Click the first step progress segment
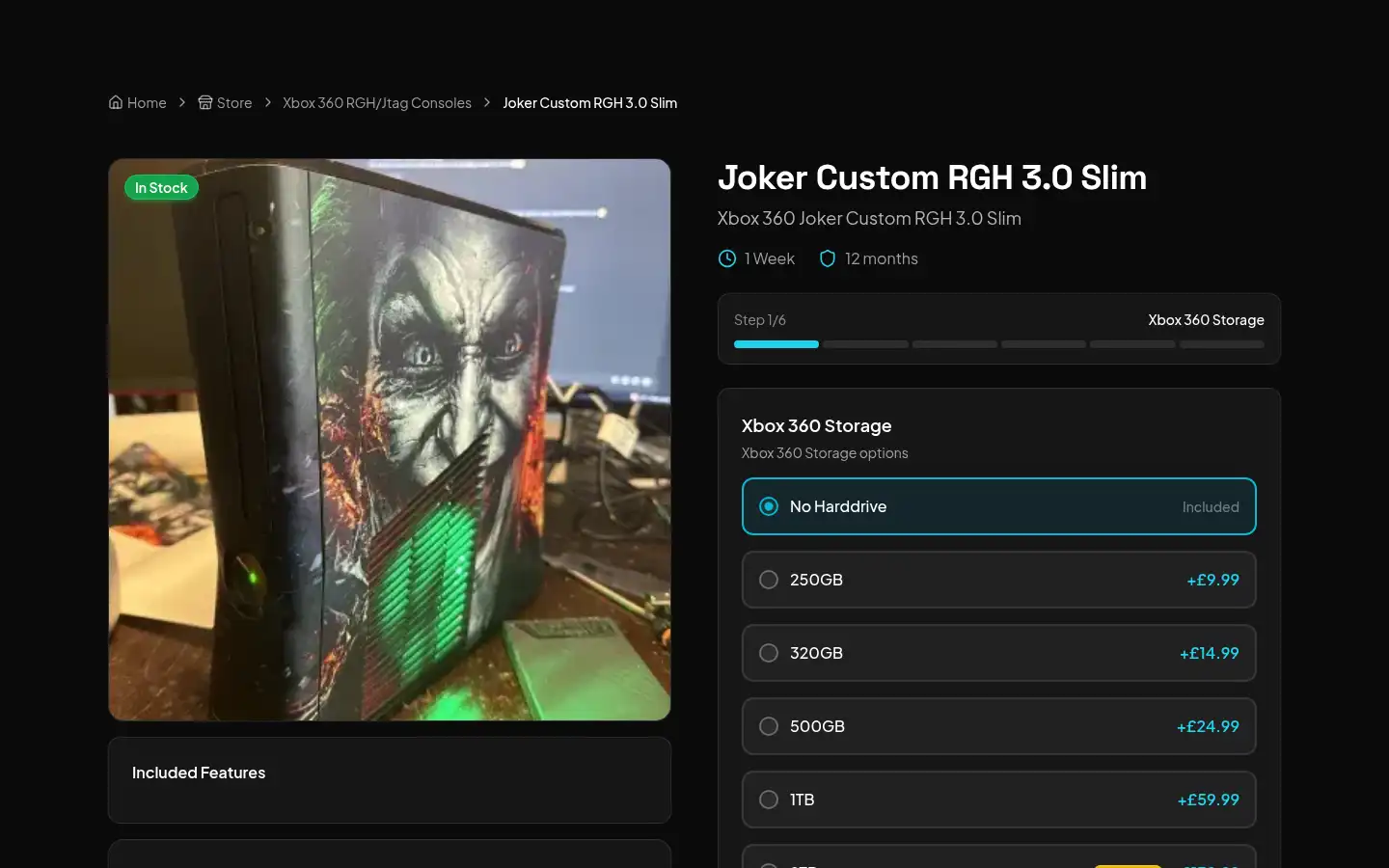This screenshot has width=1389, height=868. (776, 344)
